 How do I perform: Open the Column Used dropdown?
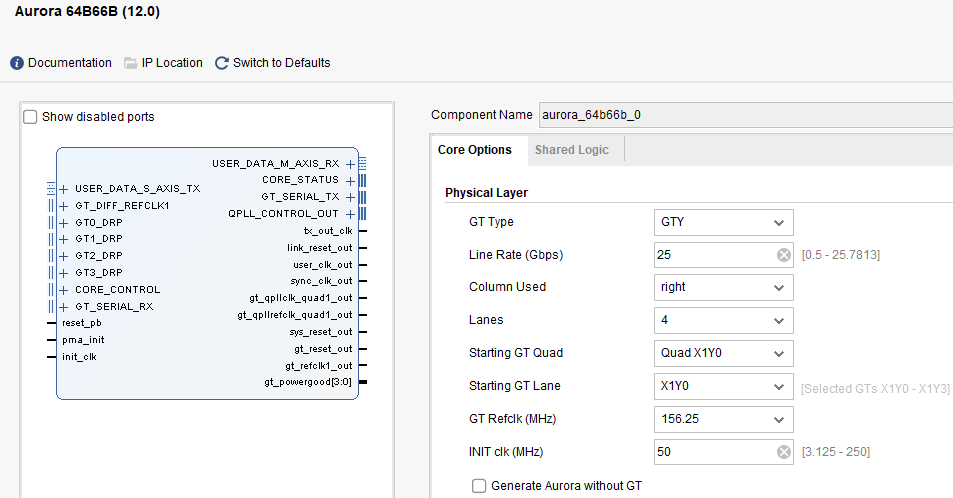click(x=723, y=287)
